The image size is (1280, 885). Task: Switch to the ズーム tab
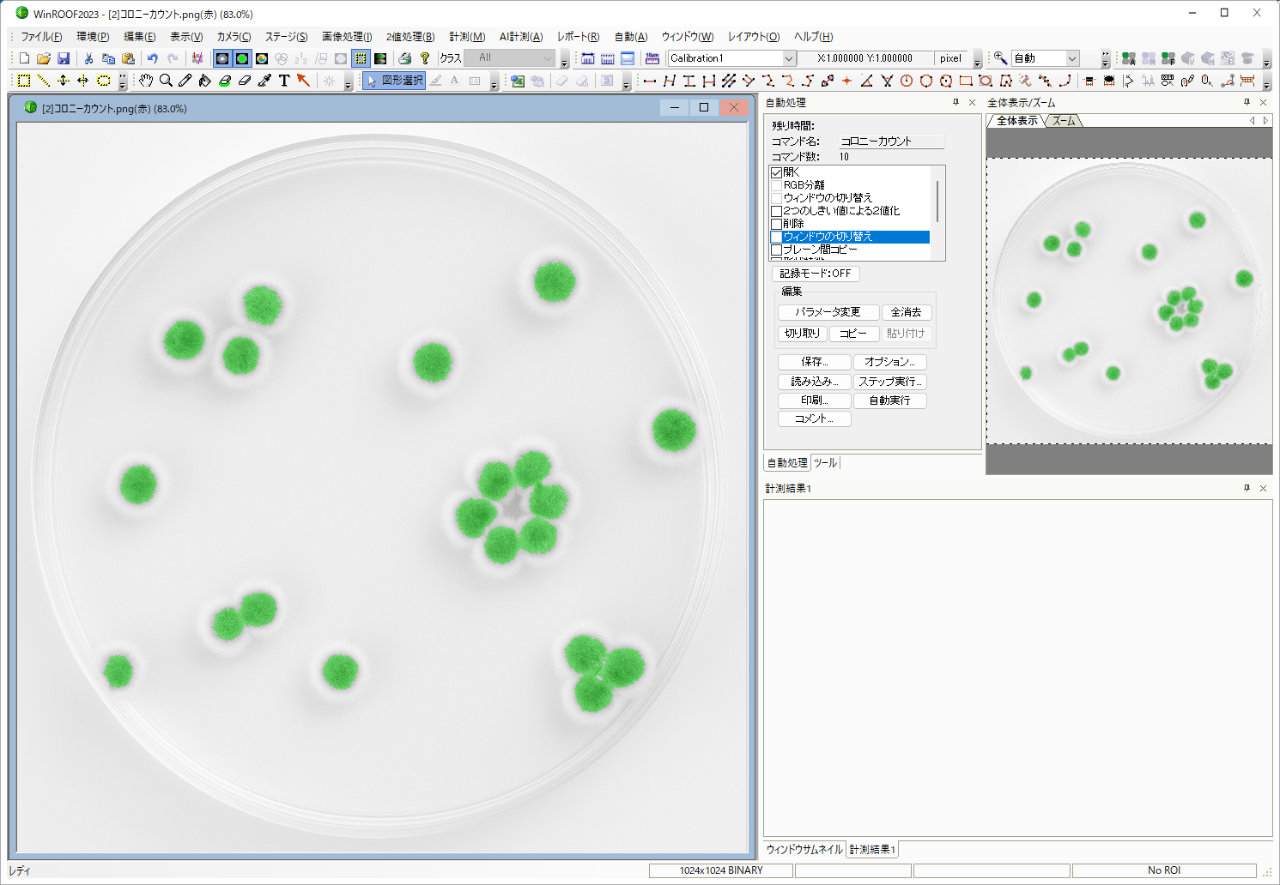click(1064, 121)
